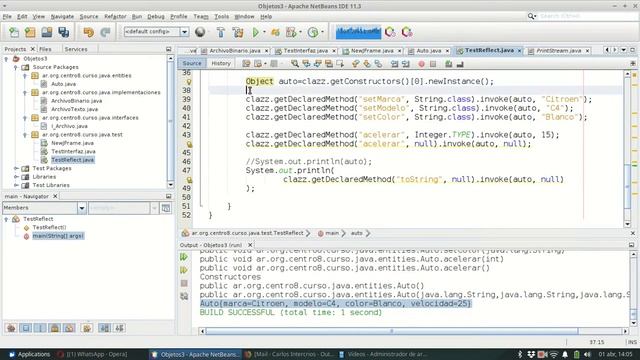Click the search magnifier icon in menu bar

click(x=531, y=16)
